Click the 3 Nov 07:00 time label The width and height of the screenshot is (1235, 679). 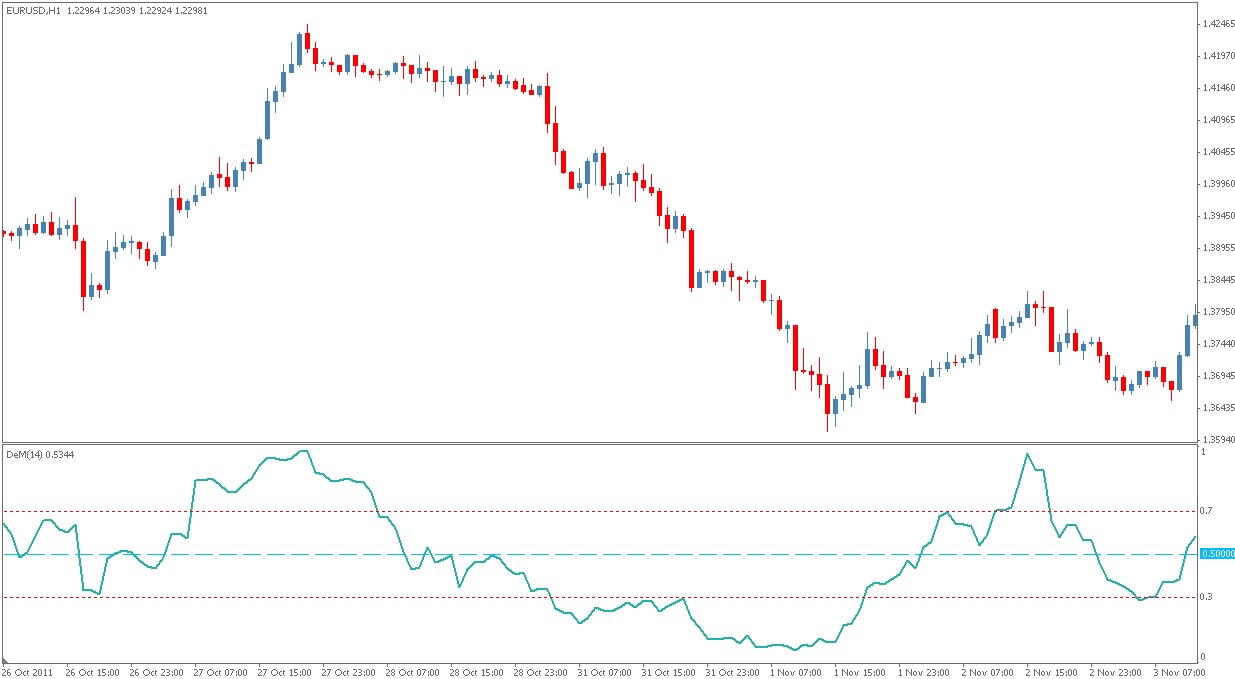1182,672
